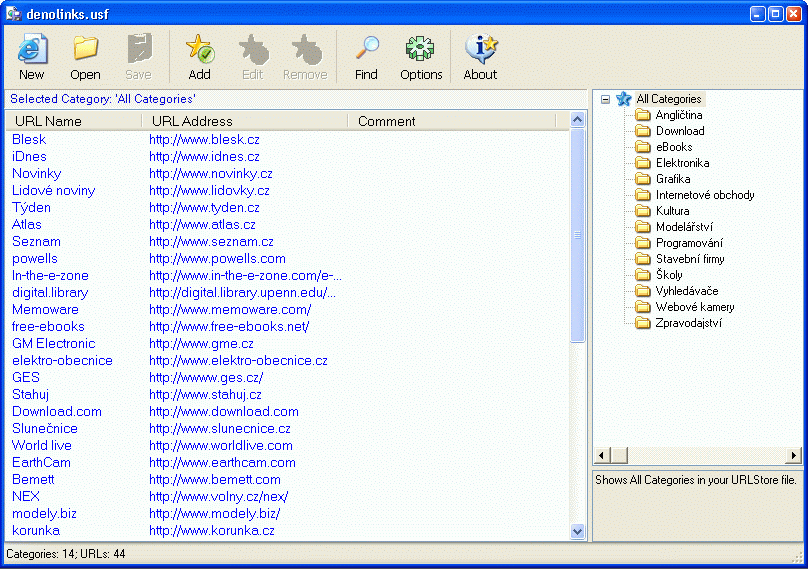808x569 pixels.
Task: Select the Novinky URL entry
Action: (37, 174)
